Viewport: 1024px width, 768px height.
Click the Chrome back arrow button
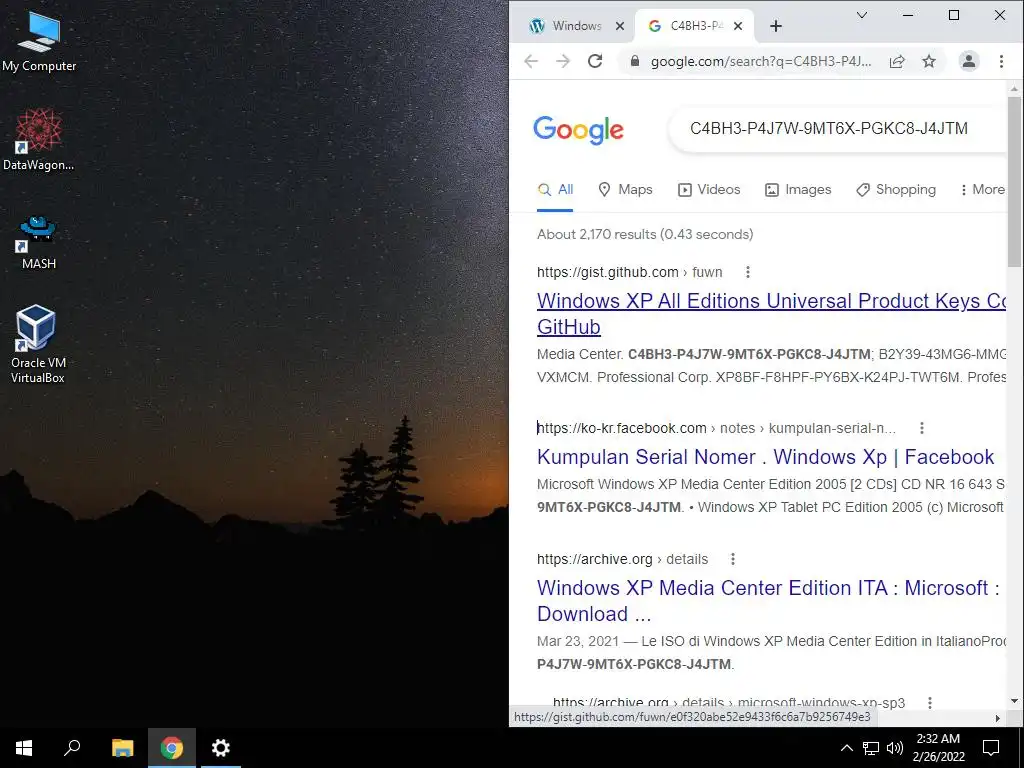(x=531, y=61)
